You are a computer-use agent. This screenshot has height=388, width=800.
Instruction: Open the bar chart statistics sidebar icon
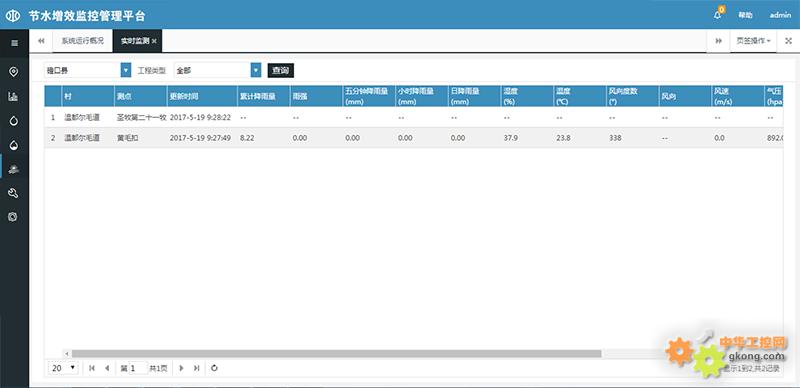pyautogui.click(x=14, y=96)
